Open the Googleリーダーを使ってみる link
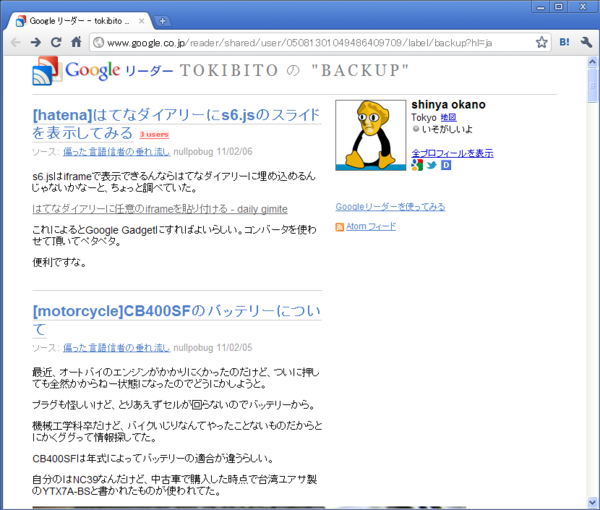Screen dimensions: 600x510 (390, 207)
